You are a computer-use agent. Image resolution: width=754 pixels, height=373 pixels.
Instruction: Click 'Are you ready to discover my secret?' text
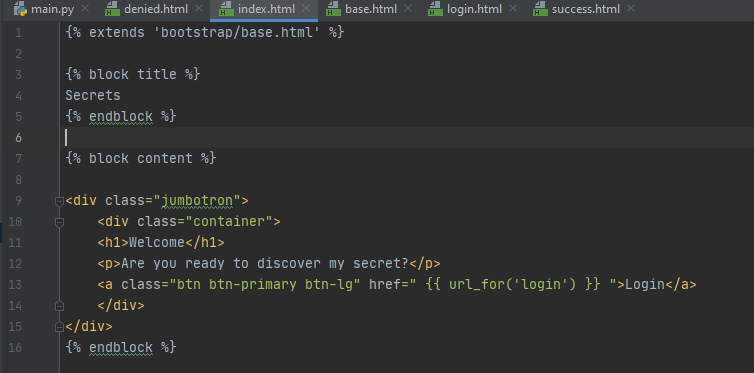[264, 263]
